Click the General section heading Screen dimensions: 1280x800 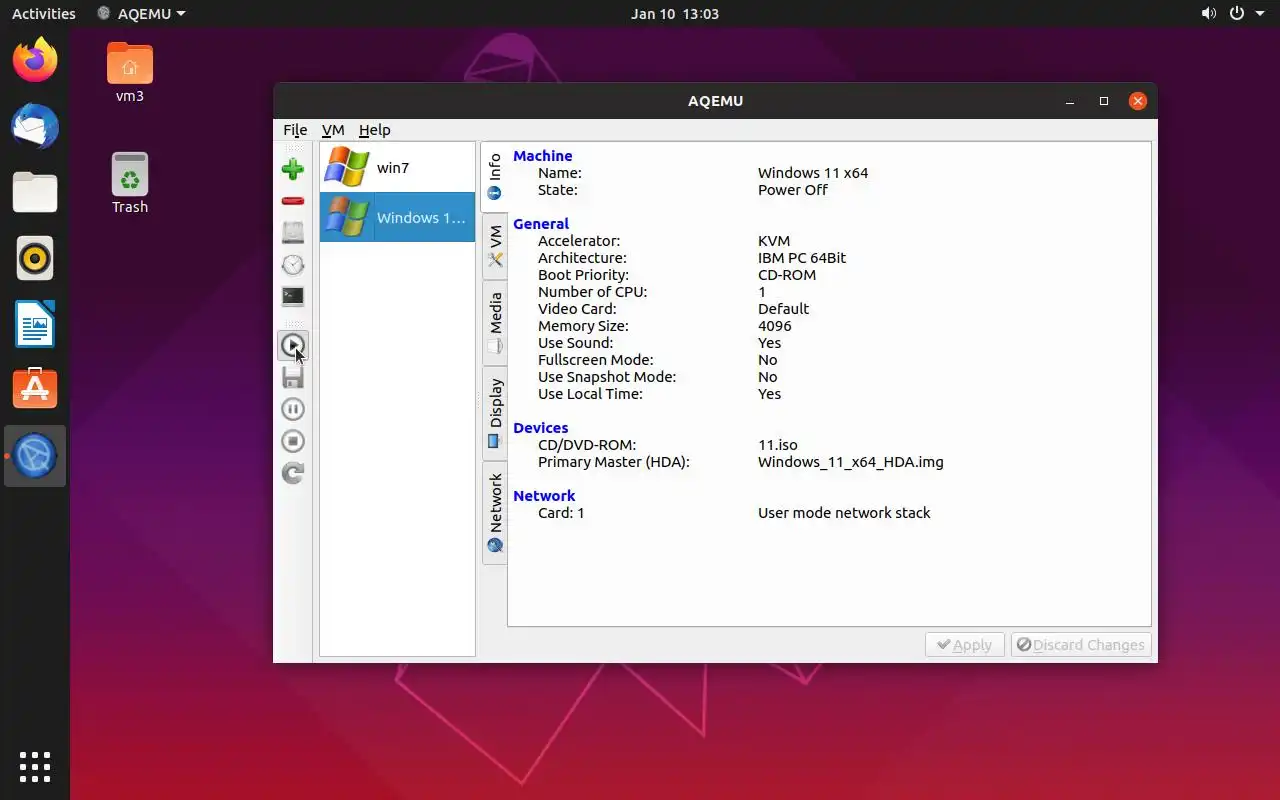[x=541, y=224]
